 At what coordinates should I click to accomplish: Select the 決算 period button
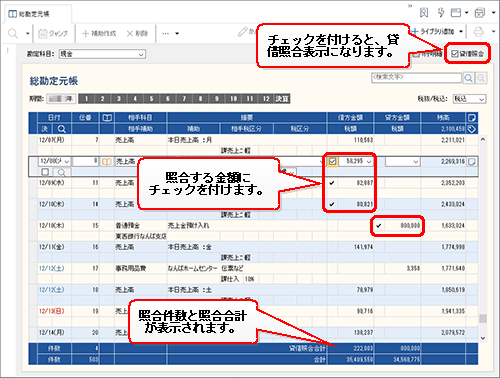(x=282, y=99)
